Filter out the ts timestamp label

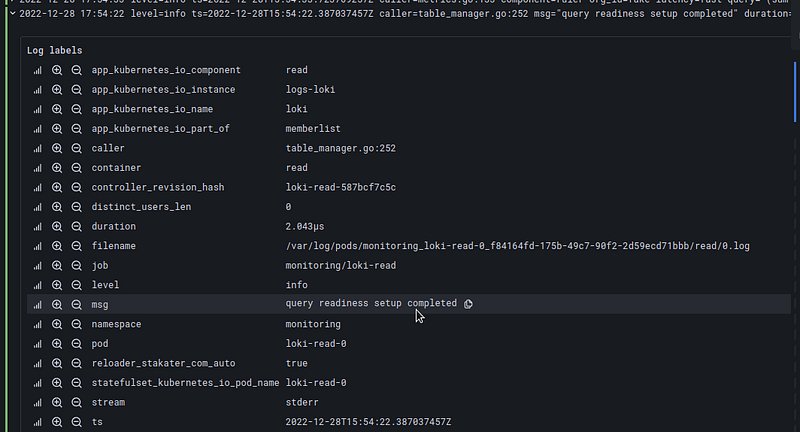coord(77,422)
